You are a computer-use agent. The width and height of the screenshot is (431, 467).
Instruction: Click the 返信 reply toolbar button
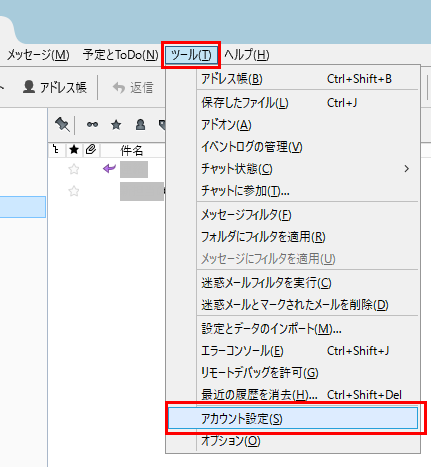133,88
